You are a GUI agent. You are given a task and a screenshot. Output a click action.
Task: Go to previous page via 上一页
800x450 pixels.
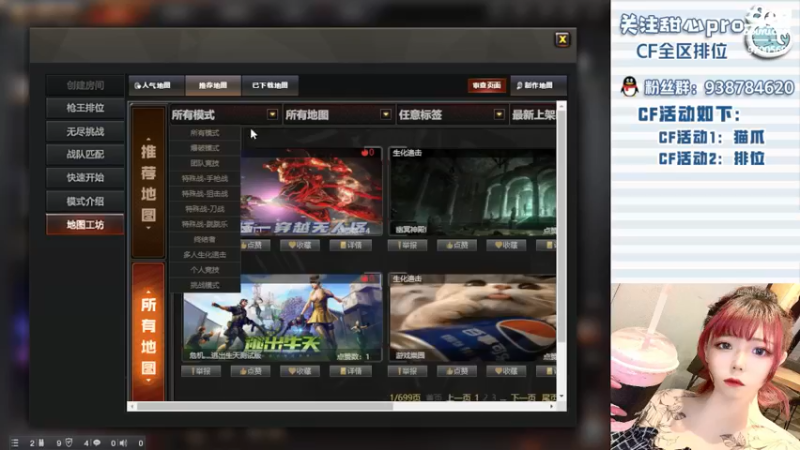pyautogui.click(x=459, y=396)
